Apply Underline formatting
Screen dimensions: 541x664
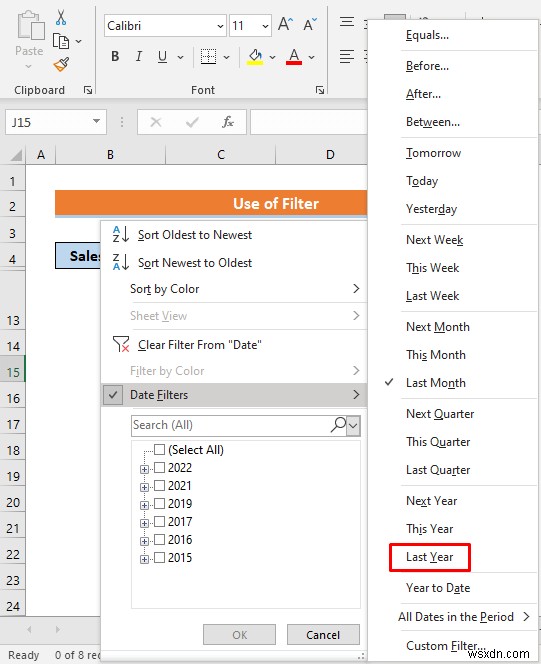coord(162,57)
